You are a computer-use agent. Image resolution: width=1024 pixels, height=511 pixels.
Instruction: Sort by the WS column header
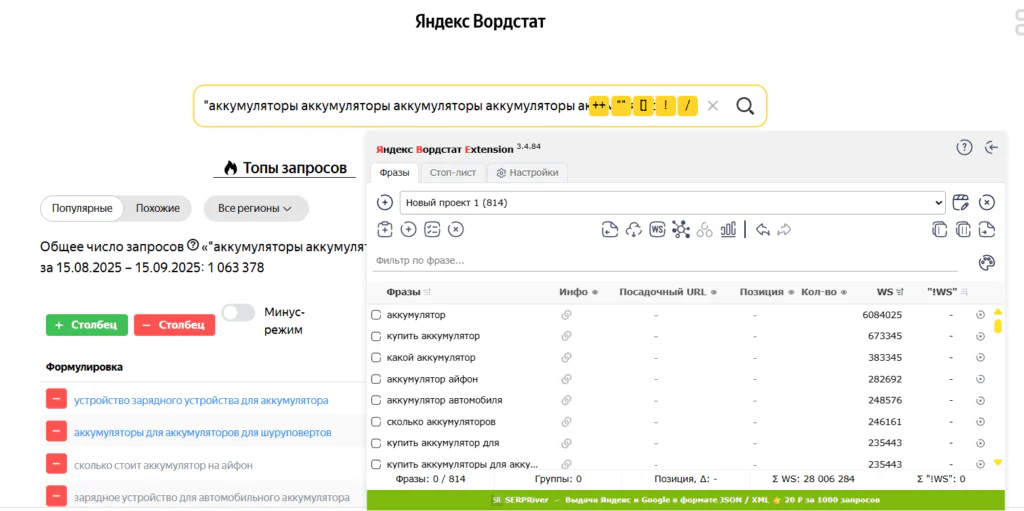pyautogui.click(x=889, y=292)
